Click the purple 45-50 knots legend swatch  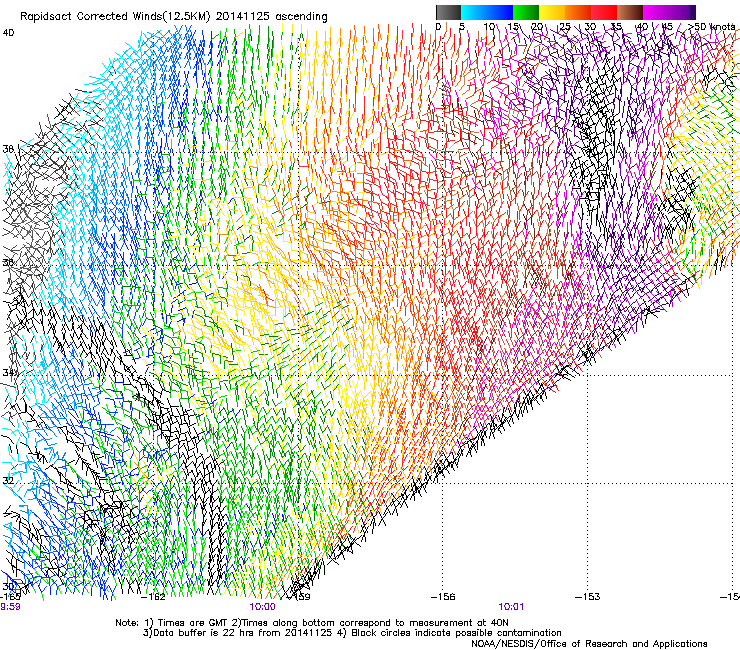(682, 12)
